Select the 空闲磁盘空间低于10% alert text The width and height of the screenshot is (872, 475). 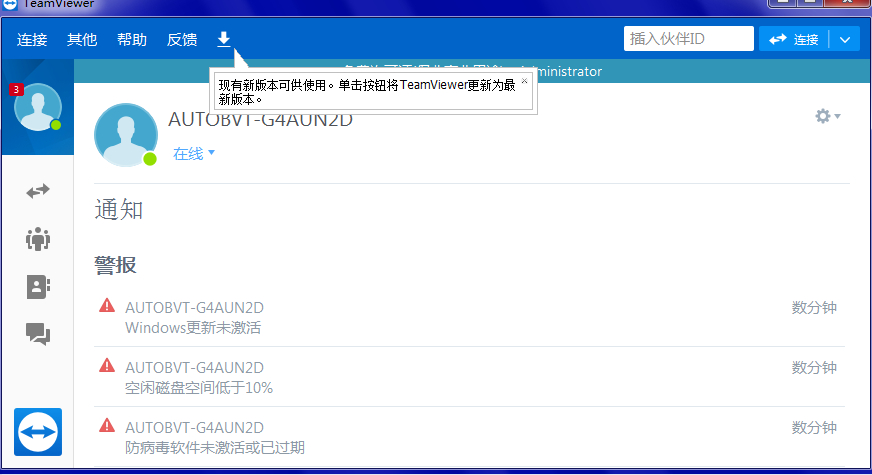tap(199, 388)
